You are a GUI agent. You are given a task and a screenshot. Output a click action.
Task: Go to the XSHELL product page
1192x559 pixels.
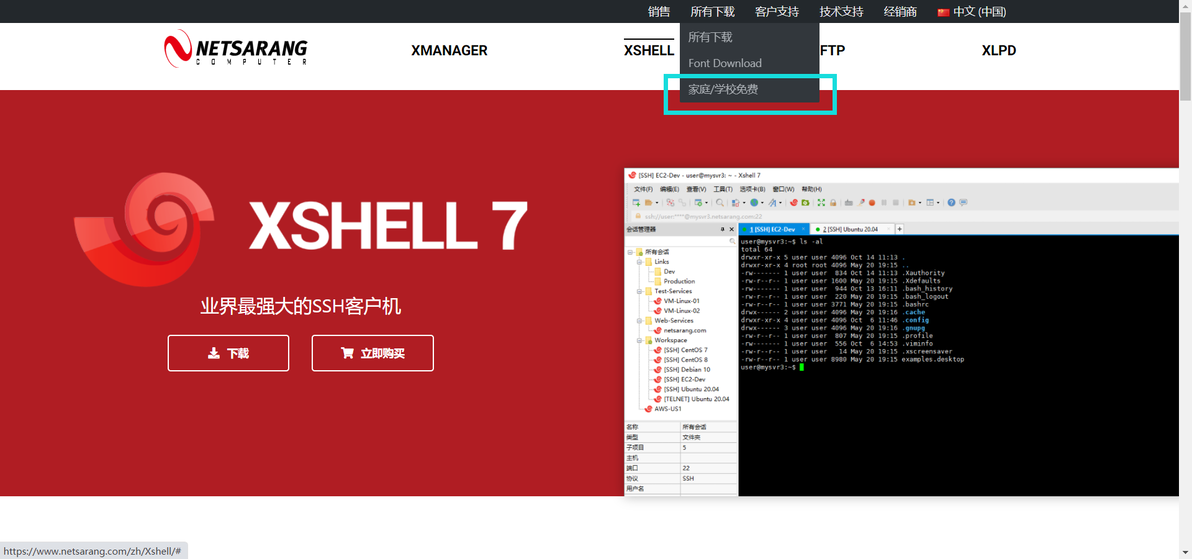648,51
